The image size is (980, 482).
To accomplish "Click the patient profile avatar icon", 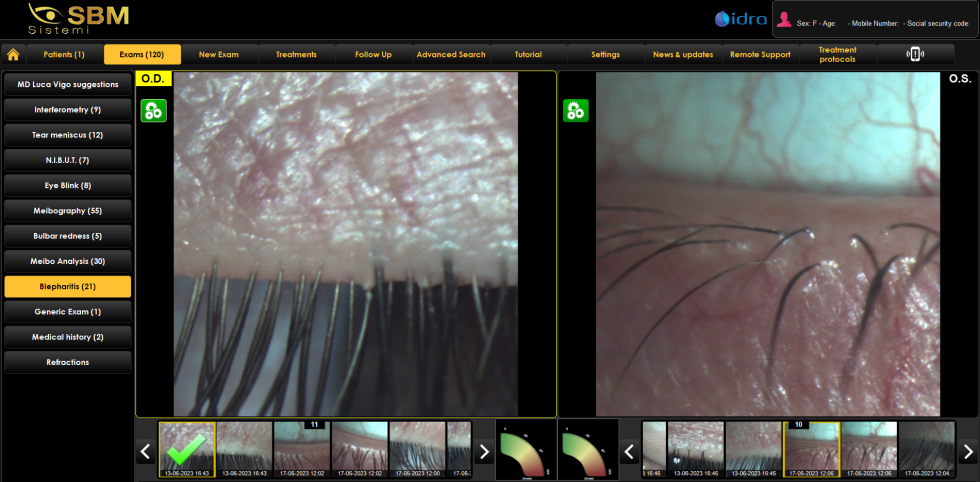I will coord(785,20).
